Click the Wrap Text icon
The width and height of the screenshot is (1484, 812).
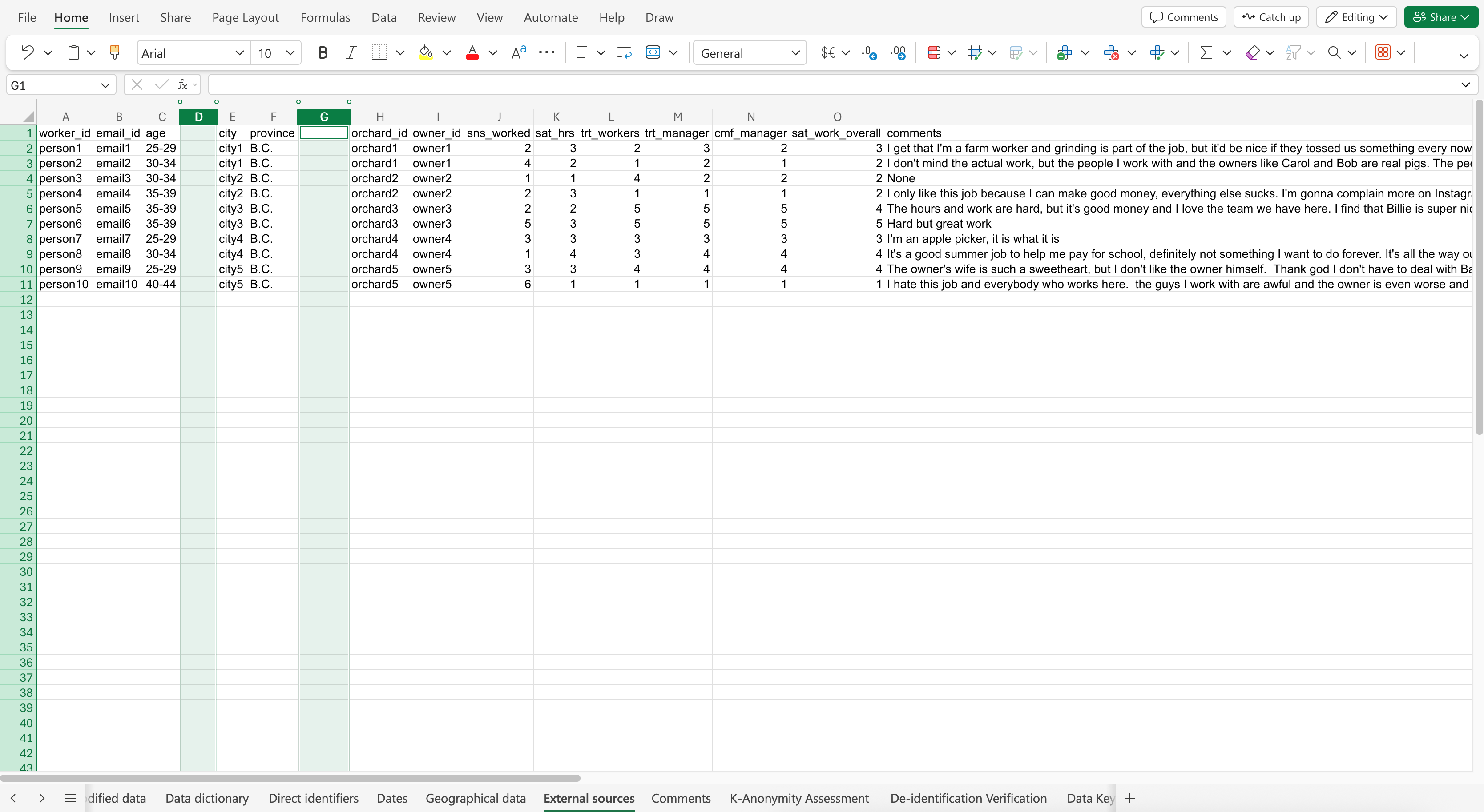pos(624,52)
